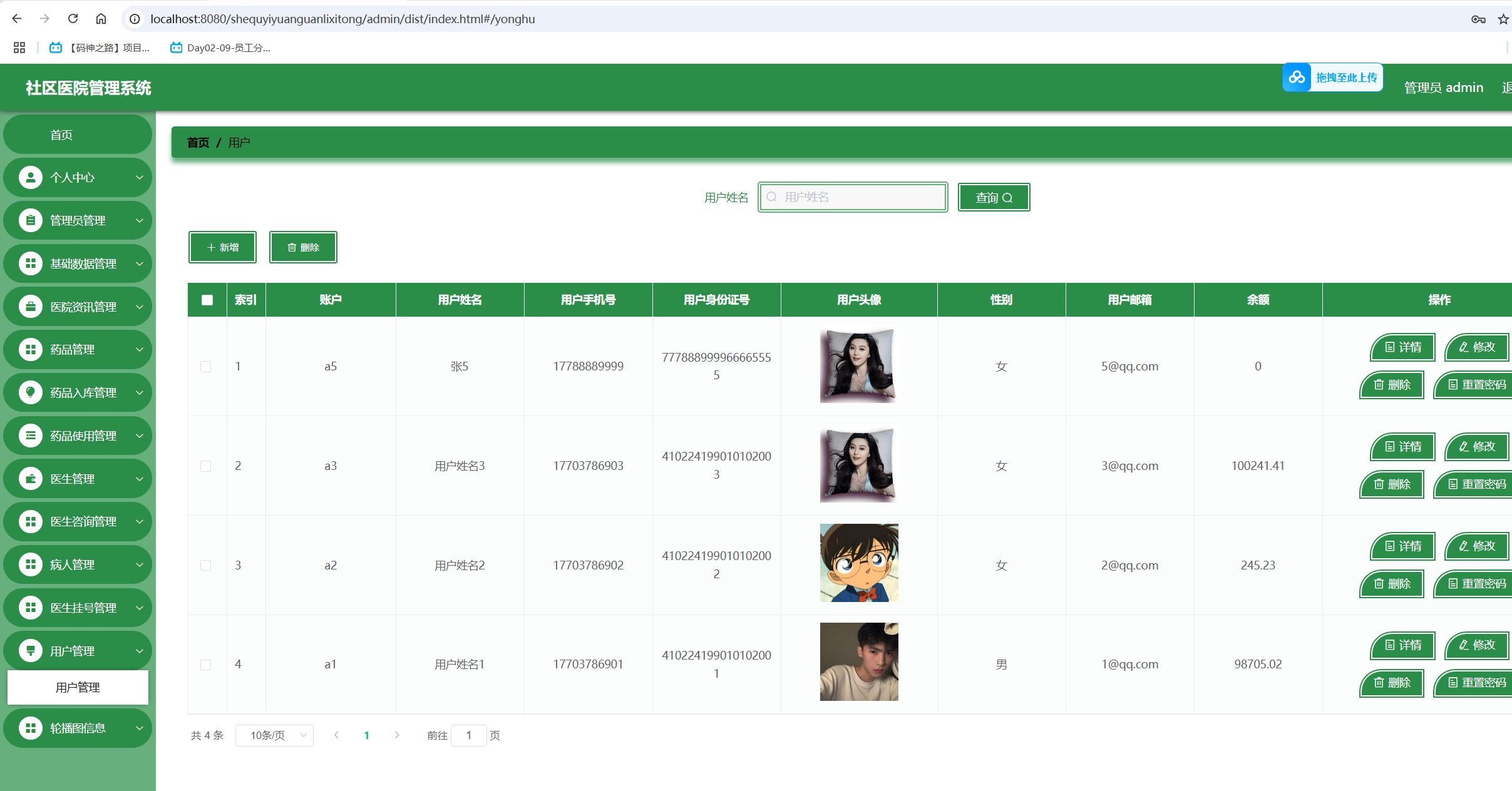Click the 医生管理 wallet icon
1512x791 pixels.
(30, 479)
